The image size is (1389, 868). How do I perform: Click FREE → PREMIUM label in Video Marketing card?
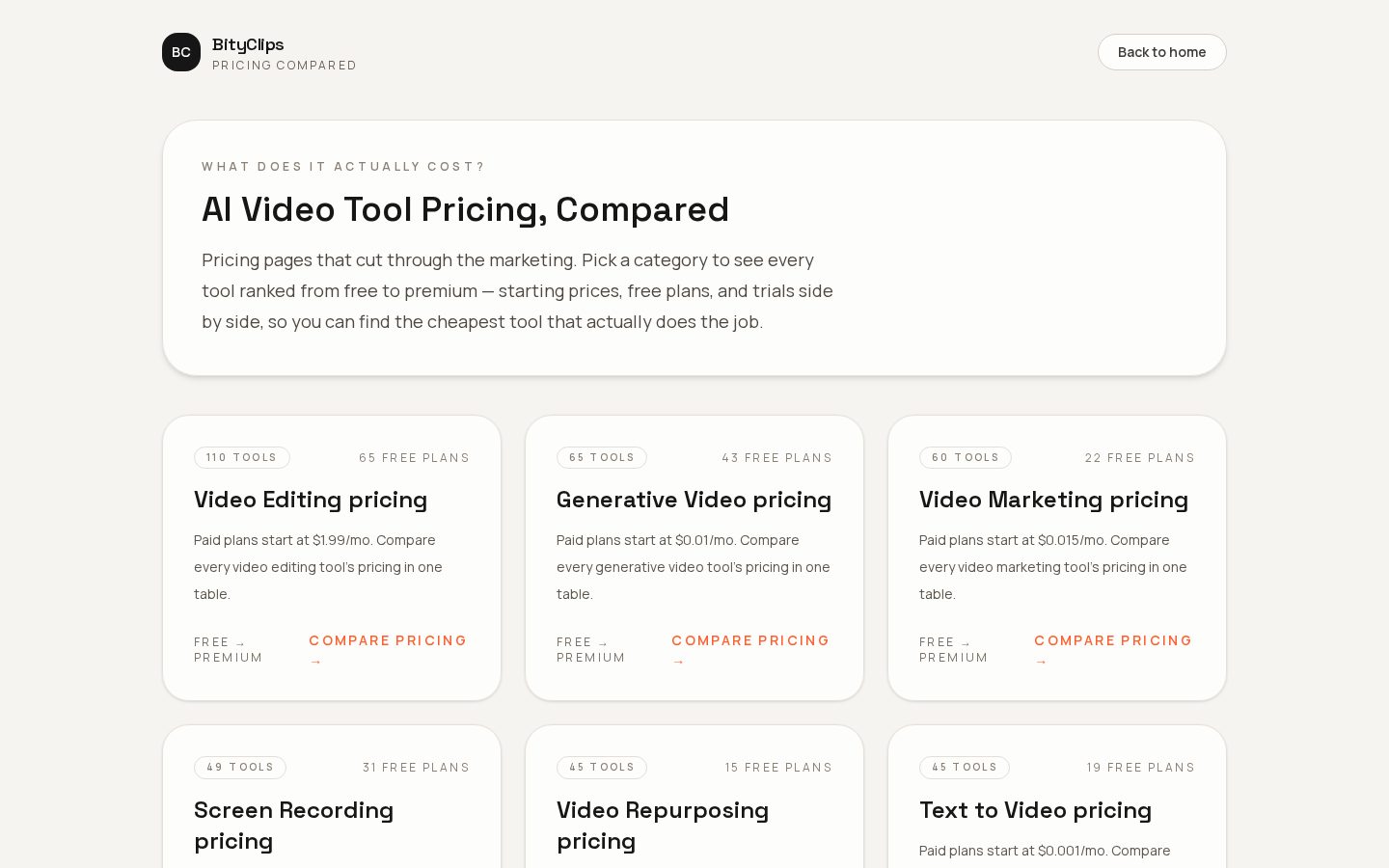(954, 650)
